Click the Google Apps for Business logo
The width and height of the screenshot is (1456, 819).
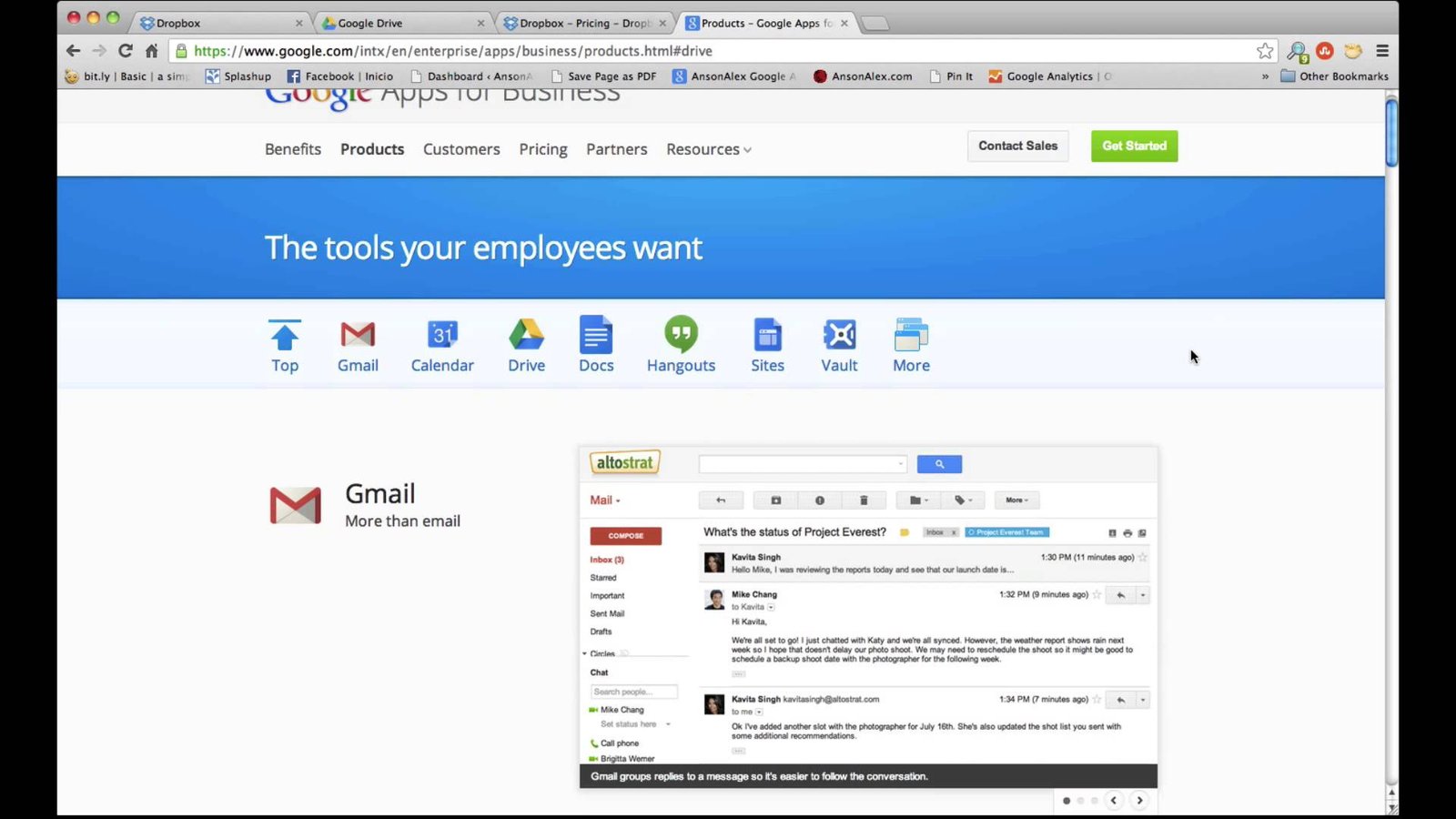pyautogui.click(x=442, y=96)
